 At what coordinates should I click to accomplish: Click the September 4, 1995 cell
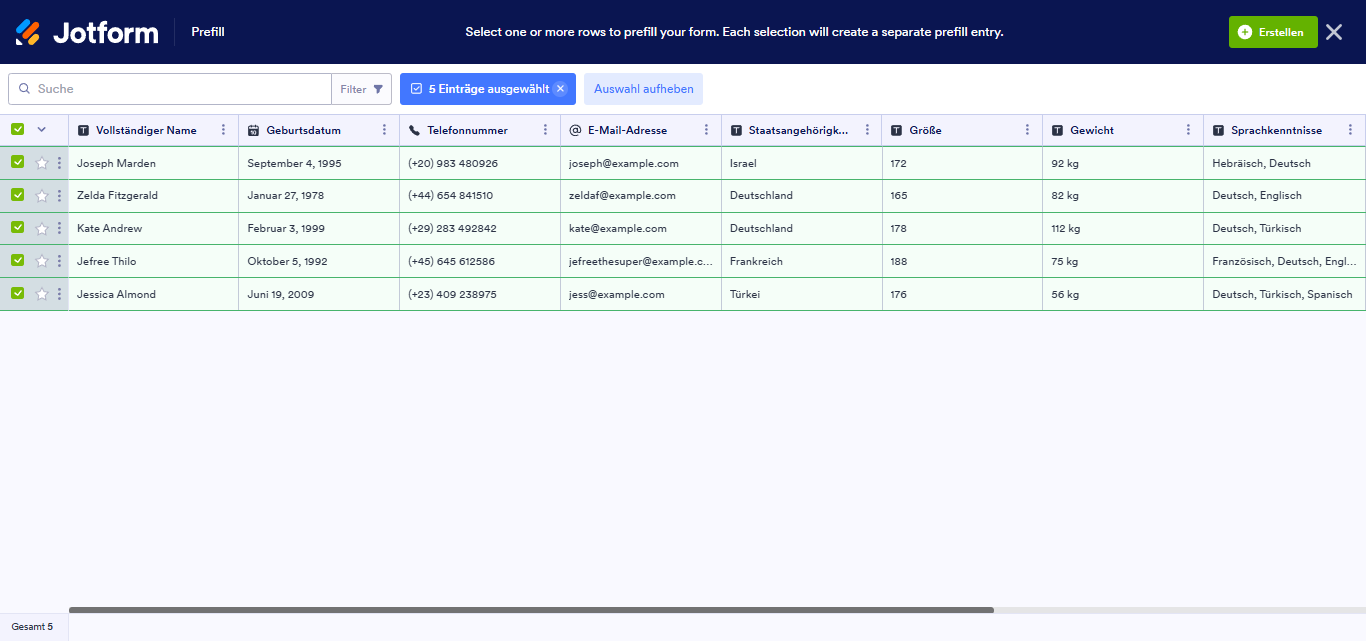[319, 163]
